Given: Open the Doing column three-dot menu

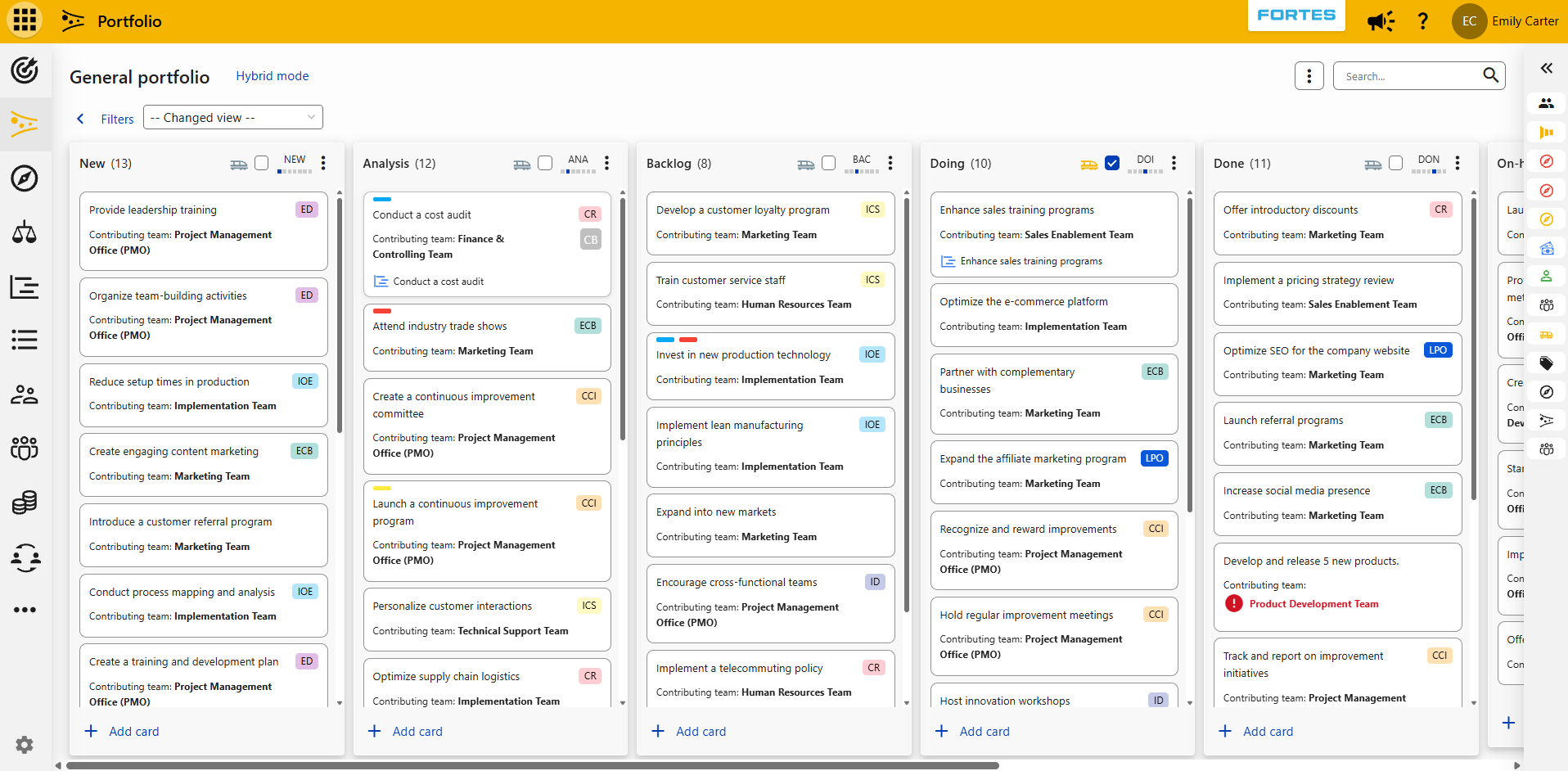Looking at the screenshot, I should 1174,163.
